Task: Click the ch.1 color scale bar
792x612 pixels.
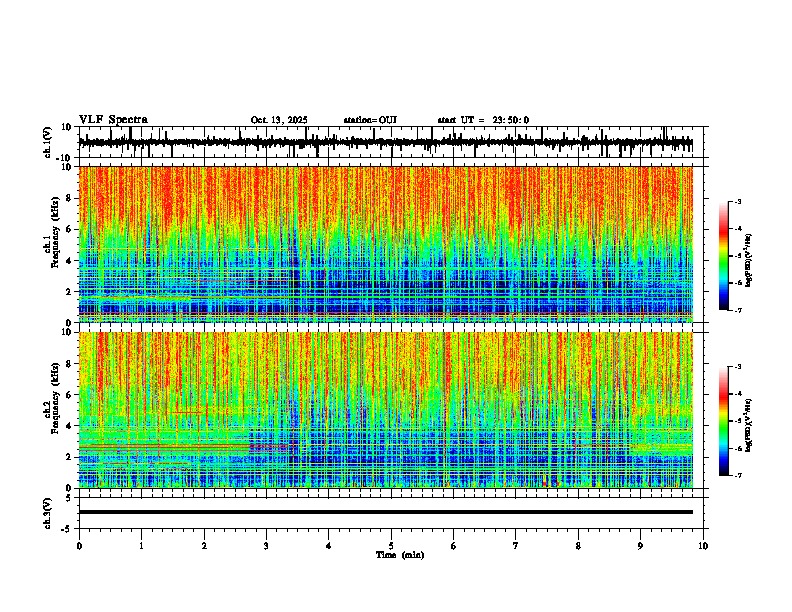Action: pyautogui.click(x=724, y=256)
